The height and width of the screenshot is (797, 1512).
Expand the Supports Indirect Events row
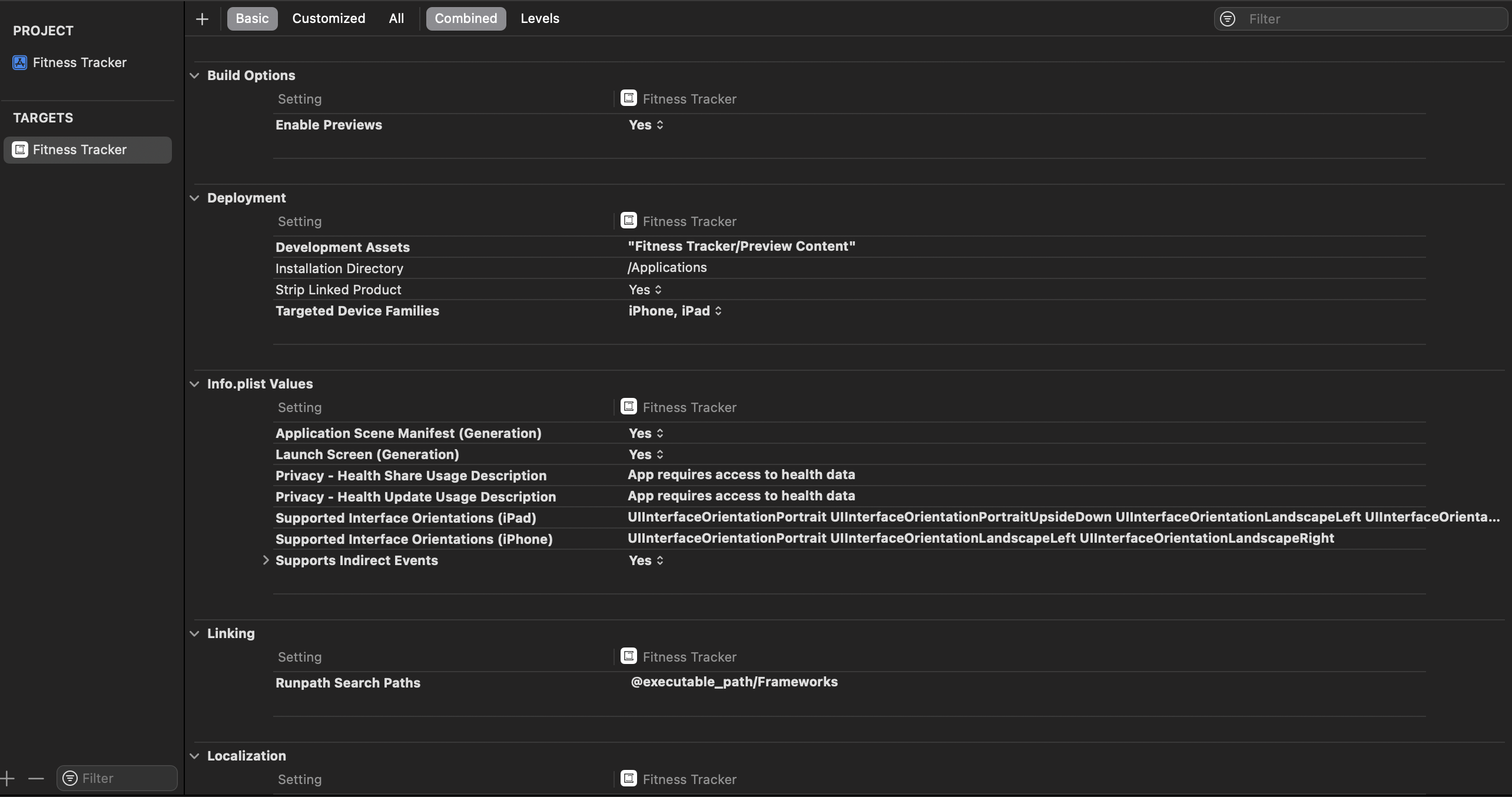(266, 560)
